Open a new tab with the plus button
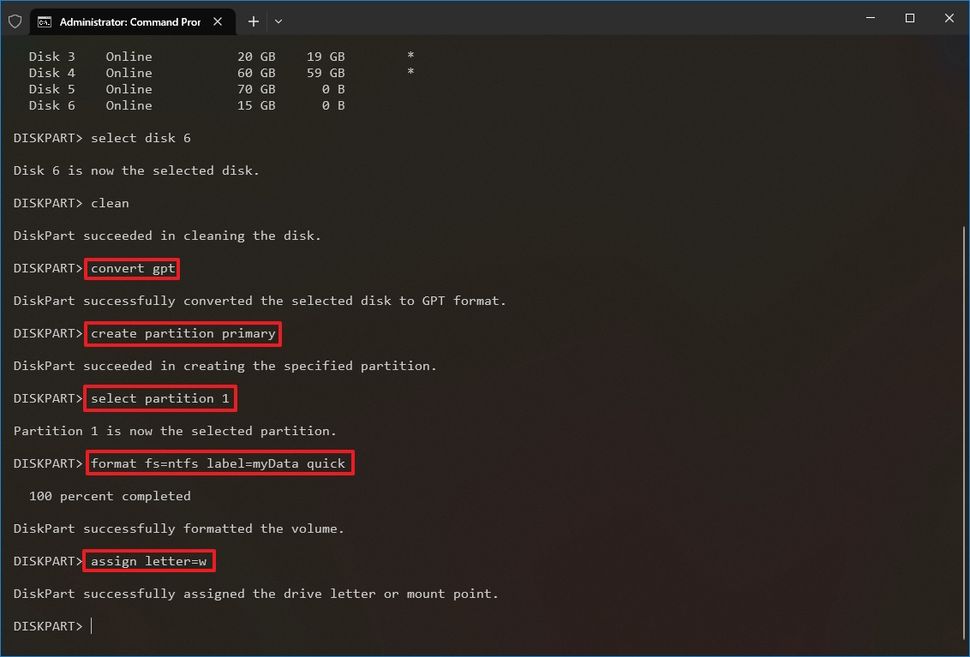The width and height of the screenshot is (970, 657). [x=253, y=20]
